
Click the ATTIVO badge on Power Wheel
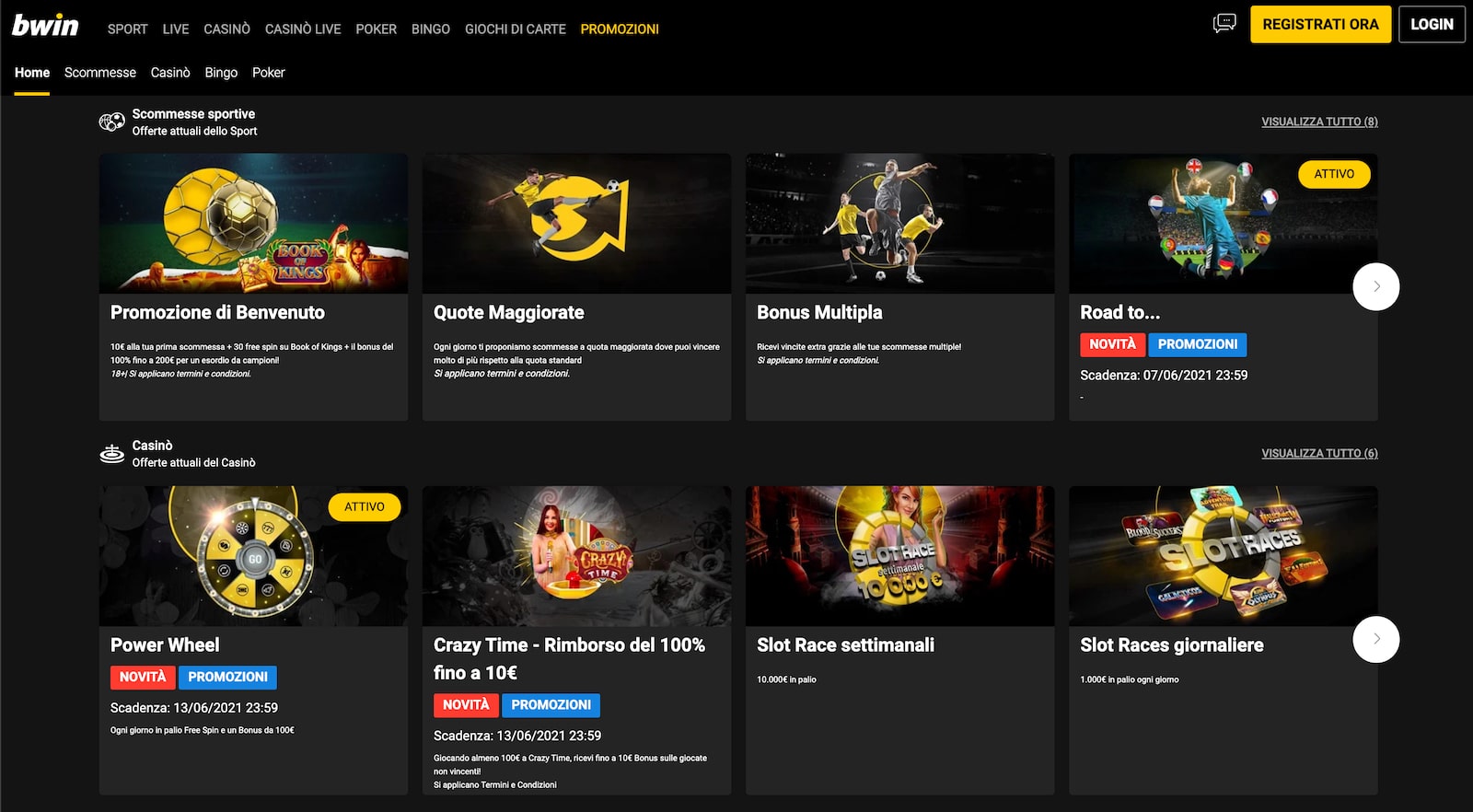(365, 507)
